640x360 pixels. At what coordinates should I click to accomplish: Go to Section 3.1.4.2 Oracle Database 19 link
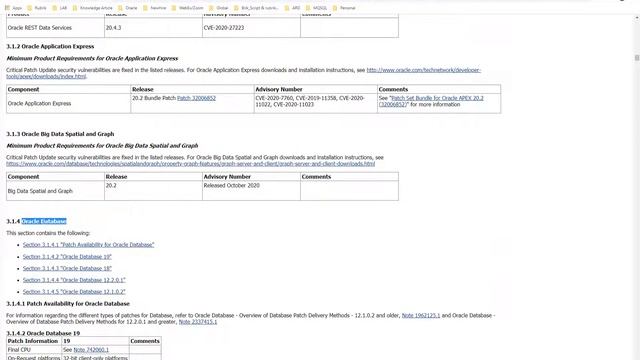coord(67,257)
